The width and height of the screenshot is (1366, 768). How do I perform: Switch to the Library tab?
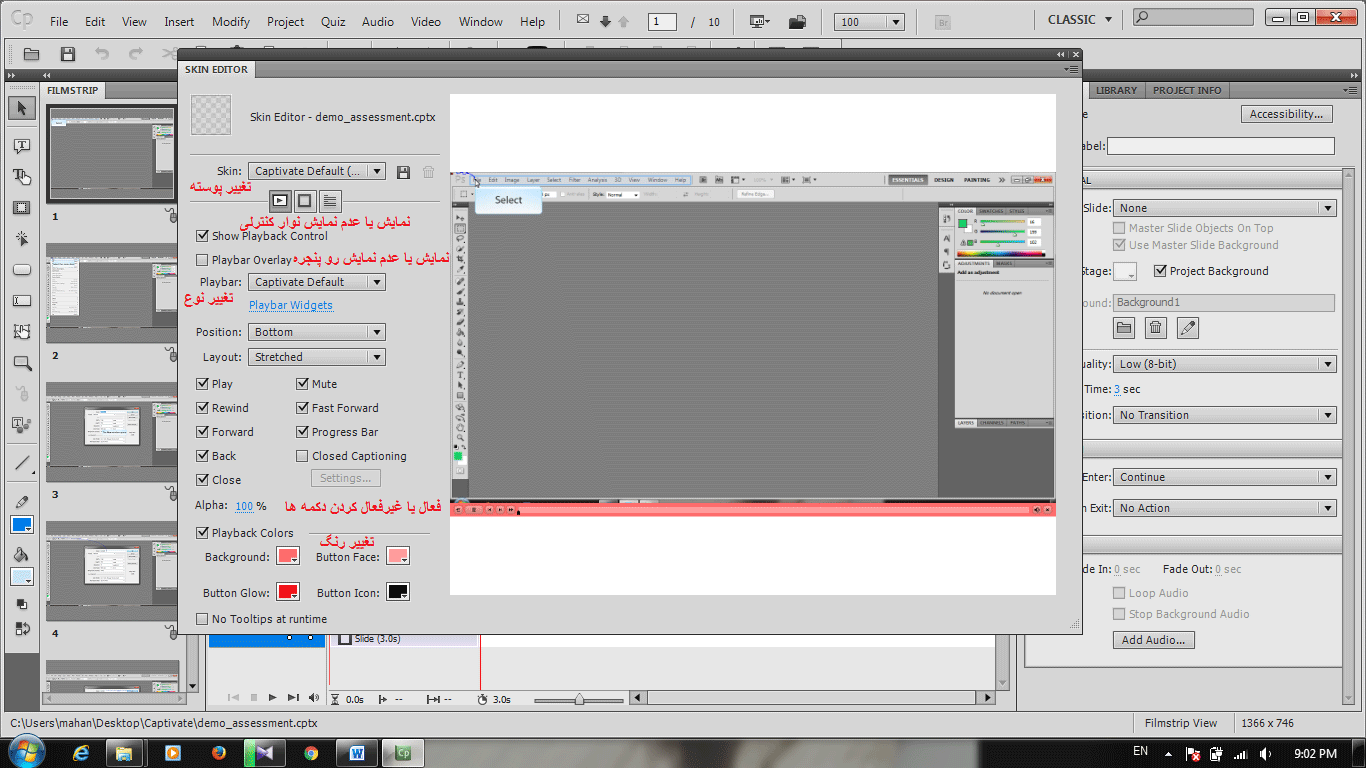[x=1116, y=90]
